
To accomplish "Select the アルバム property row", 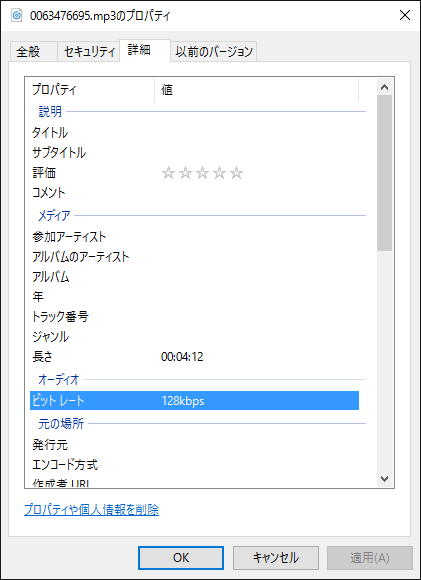I will (194, 277).
